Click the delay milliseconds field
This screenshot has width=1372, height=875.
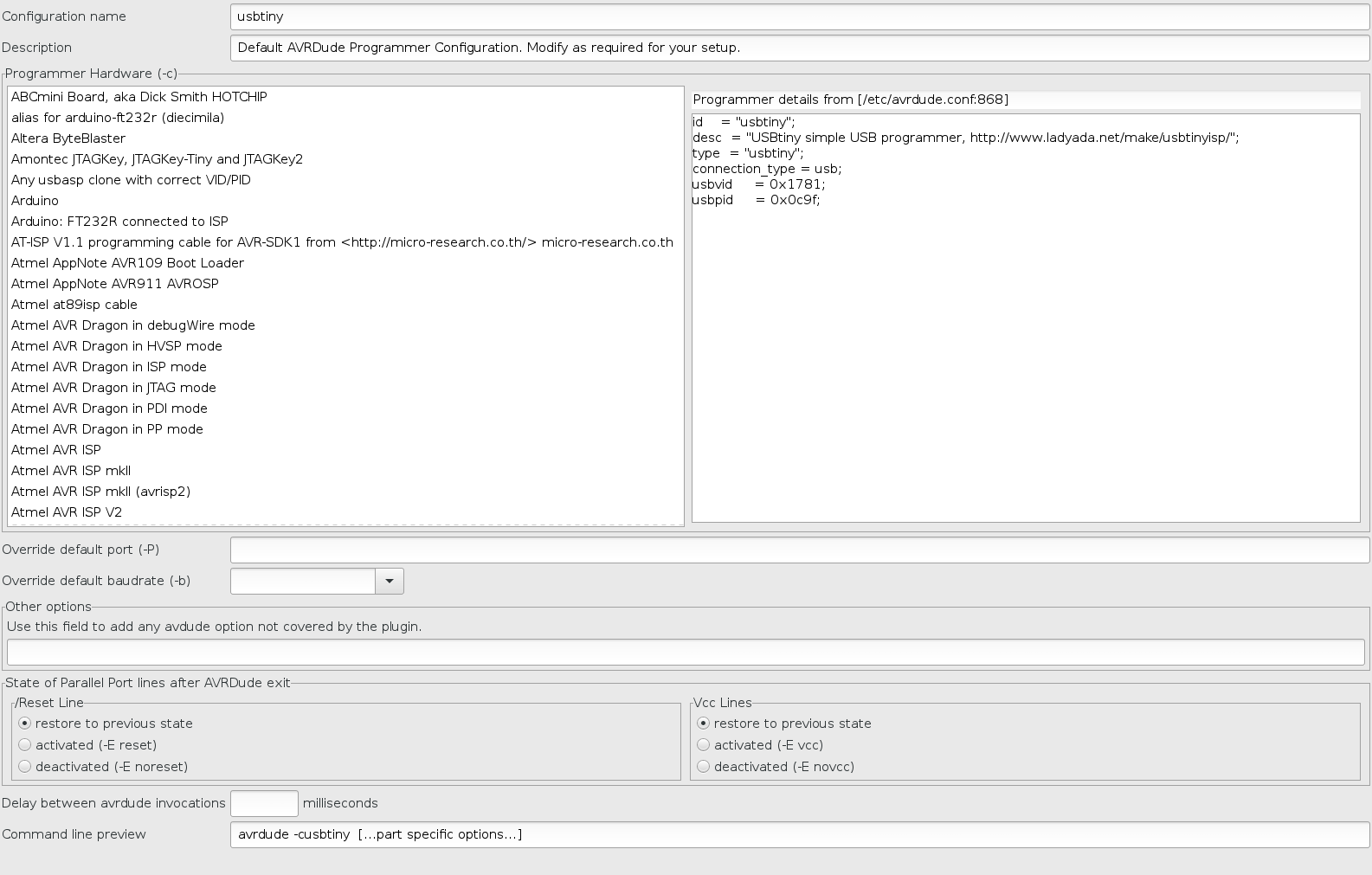tap(264, 803)
